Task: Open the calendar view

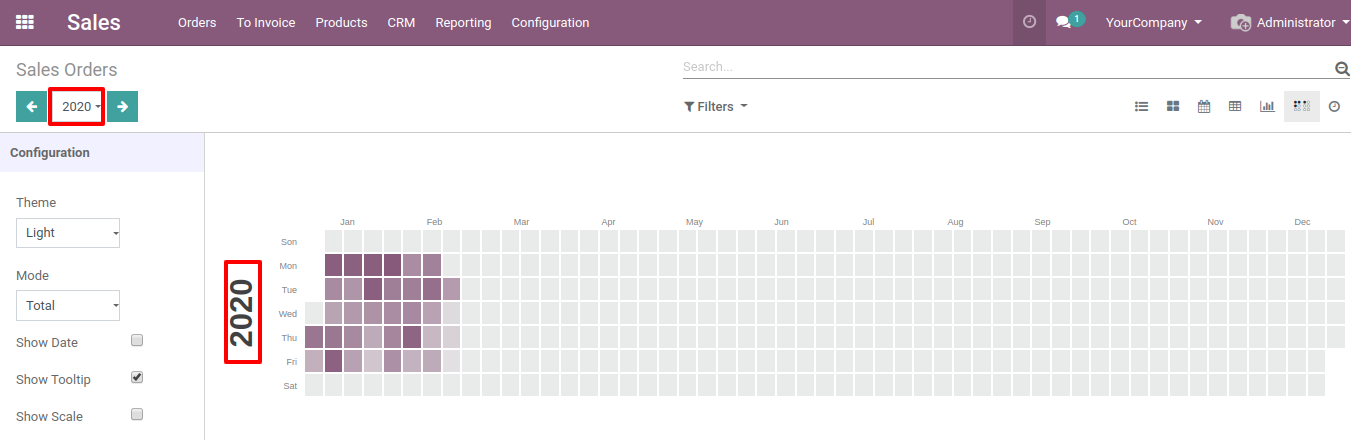Action: 1204,106
